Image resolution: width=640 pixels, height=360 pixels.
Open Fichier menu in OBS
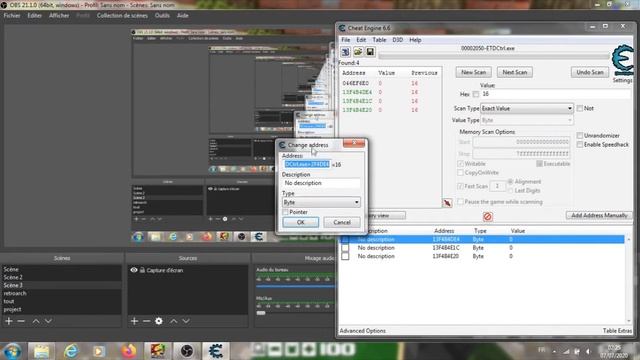click(12, 16)
